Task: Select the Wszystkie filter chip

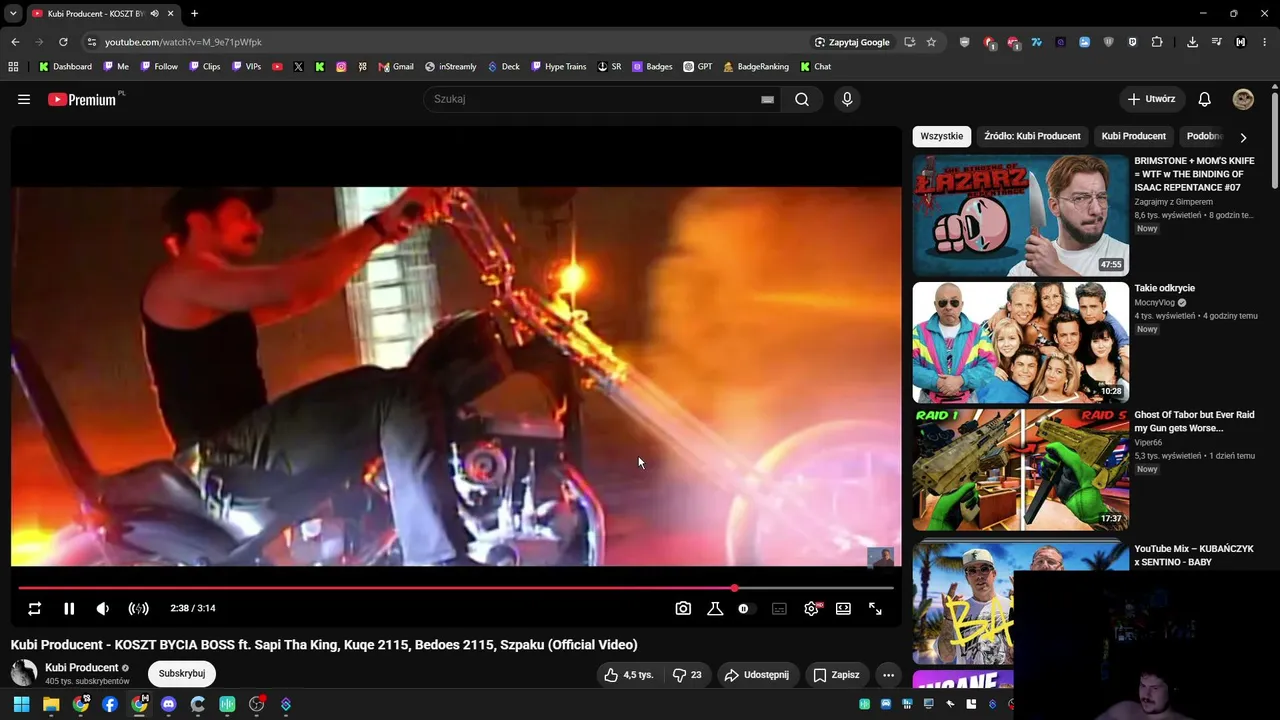Action: tap(942, 136)
